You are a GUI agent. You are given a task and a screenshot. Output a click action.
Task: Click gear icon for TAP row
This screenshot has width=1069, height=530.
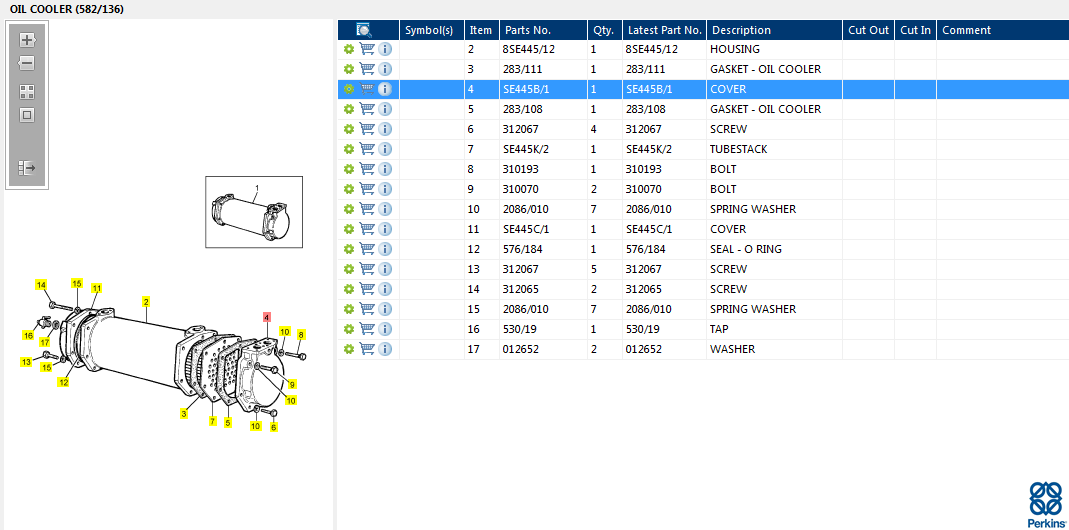348,329
